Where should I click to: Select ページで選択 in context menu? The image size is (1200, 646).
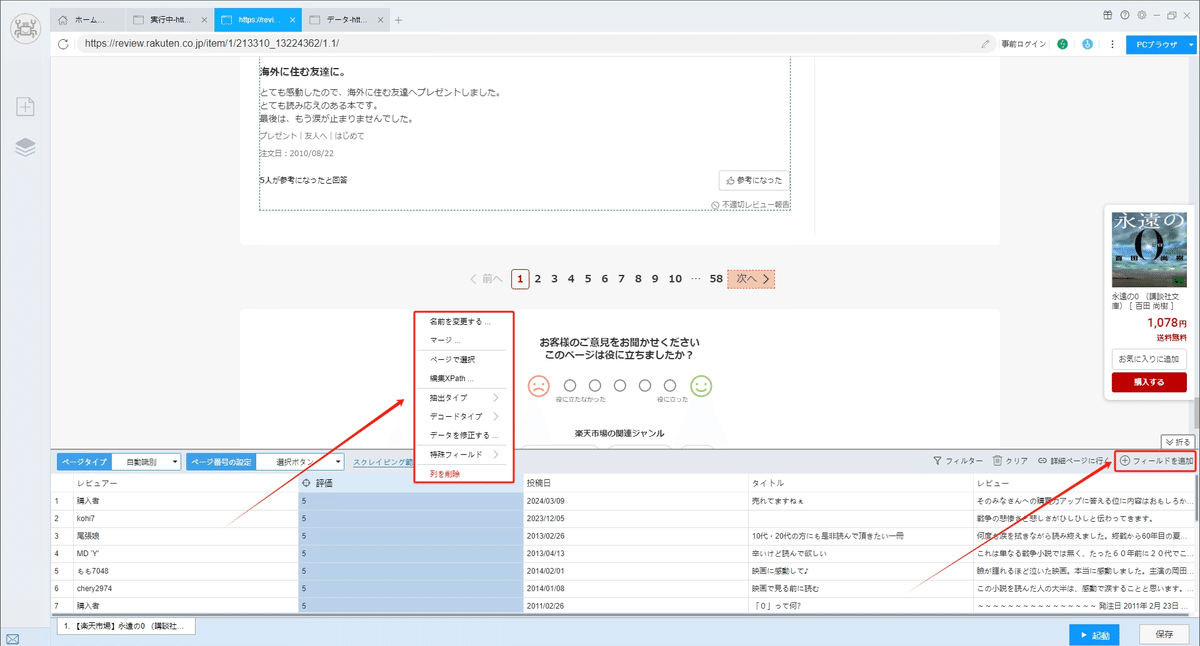[x=464, y=359]
